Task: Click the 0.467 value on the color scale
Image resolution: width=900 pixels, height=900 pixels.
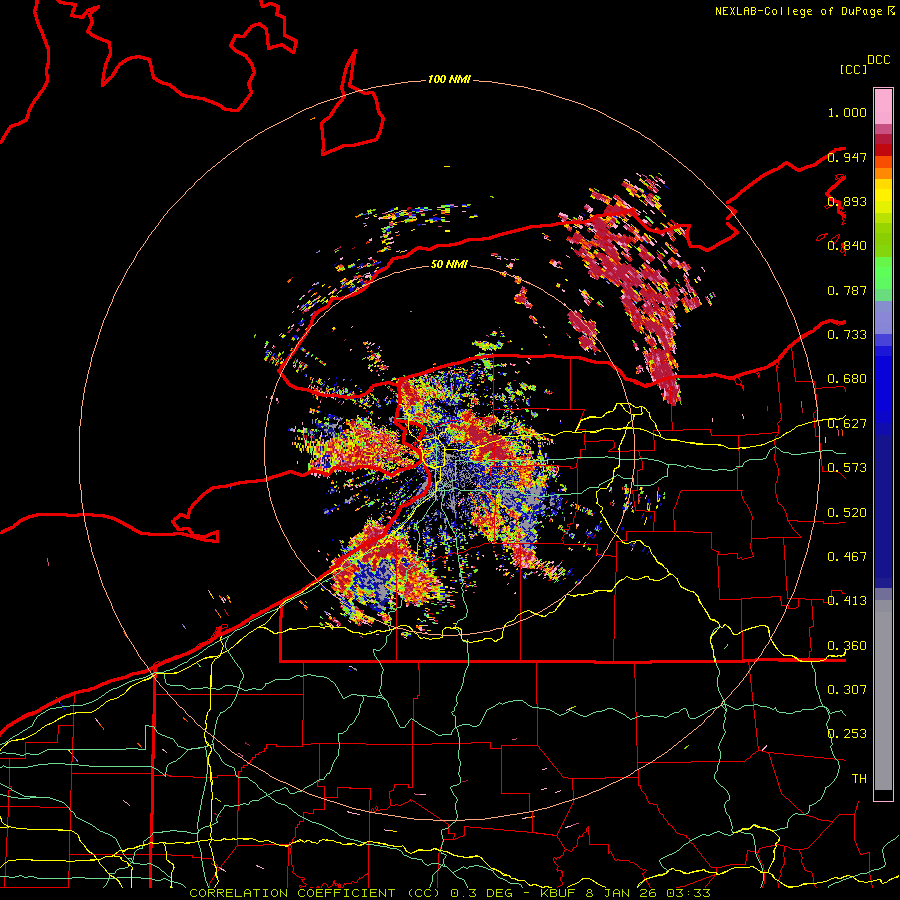Action: click(x=847, y=556)
